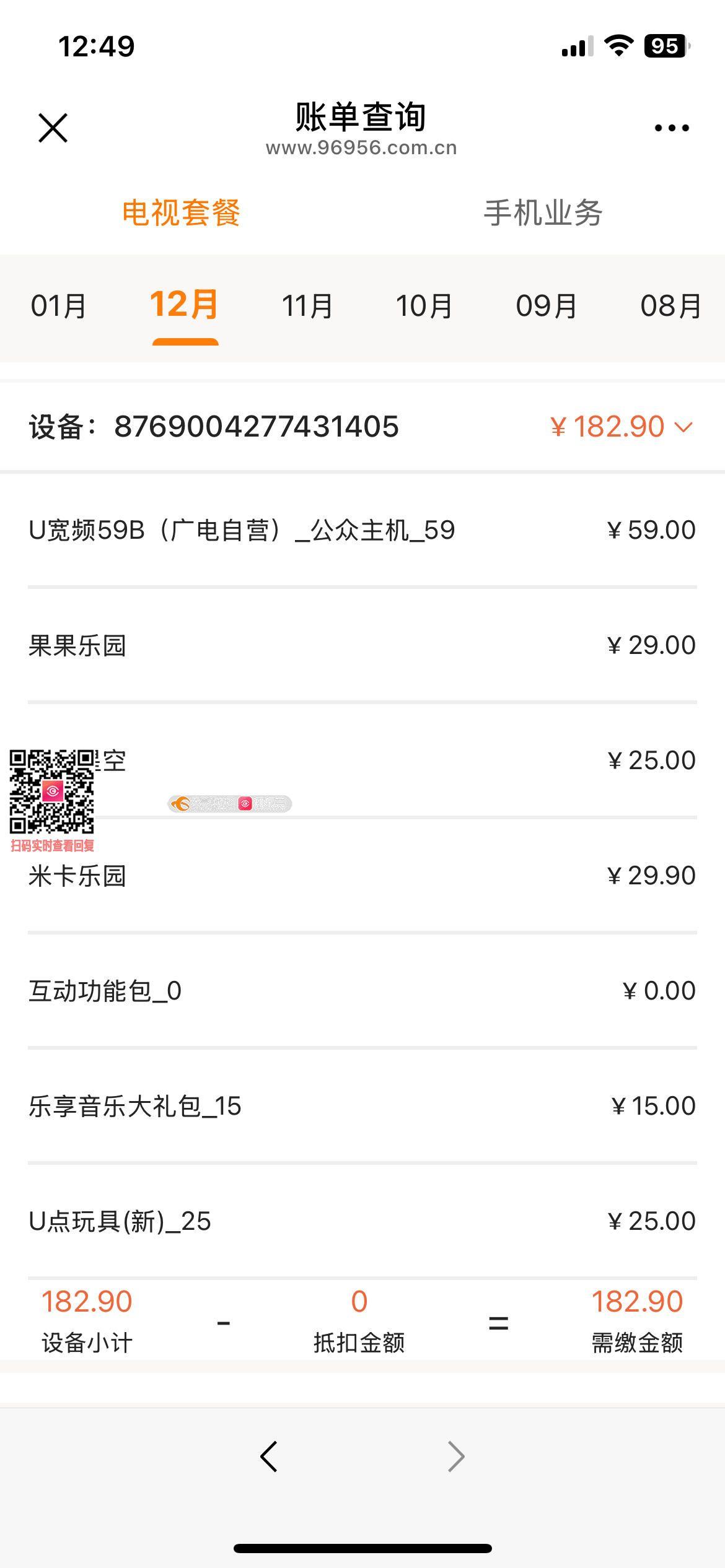Switch to the 手机业务 tab
The height and width of the screenshot is (1568, 725).
pyautogui.click(x=543, y=213)
